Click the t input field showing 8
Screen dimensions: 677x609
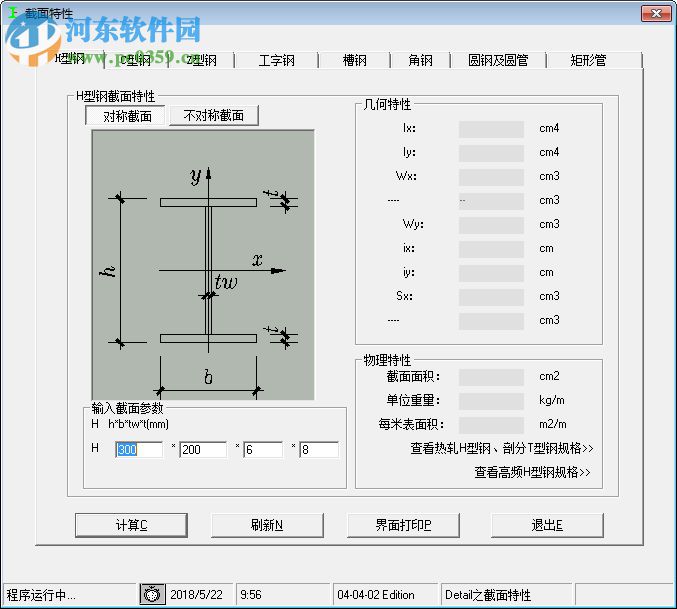pyautogui.click(x=319, y=450)
